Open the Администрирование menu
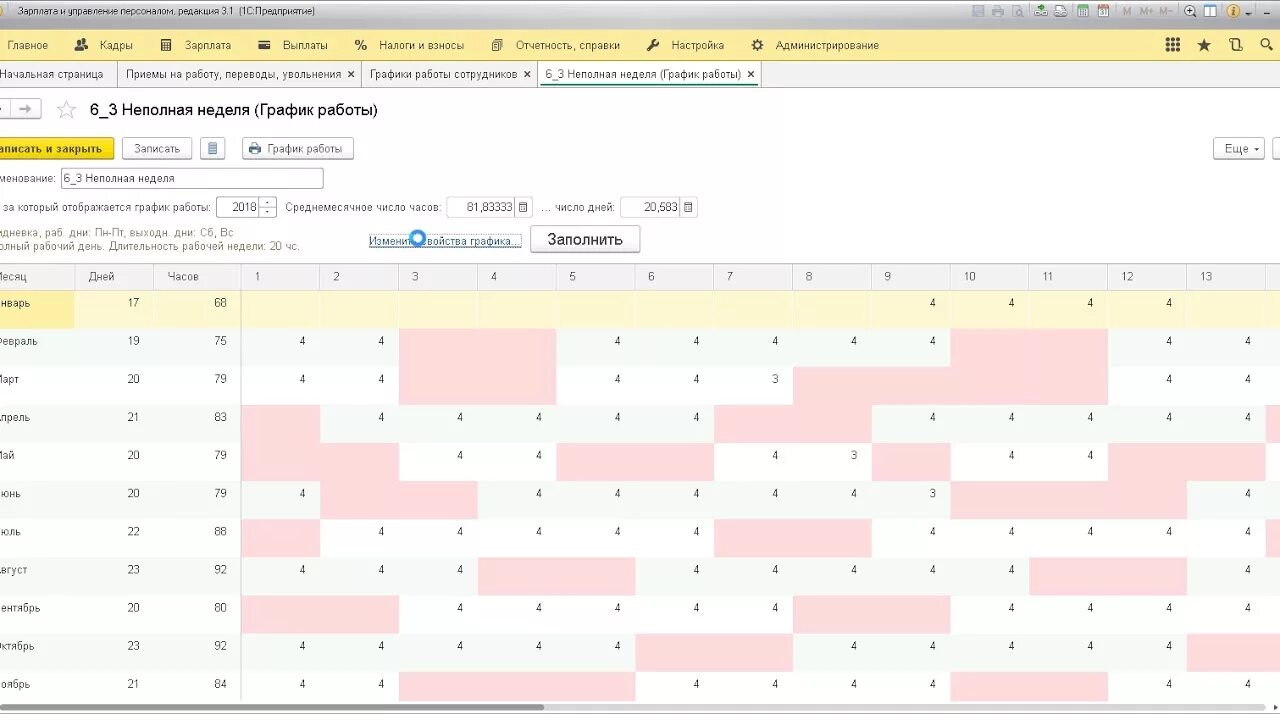1280x720 pixels. click(x=815, y=45)
